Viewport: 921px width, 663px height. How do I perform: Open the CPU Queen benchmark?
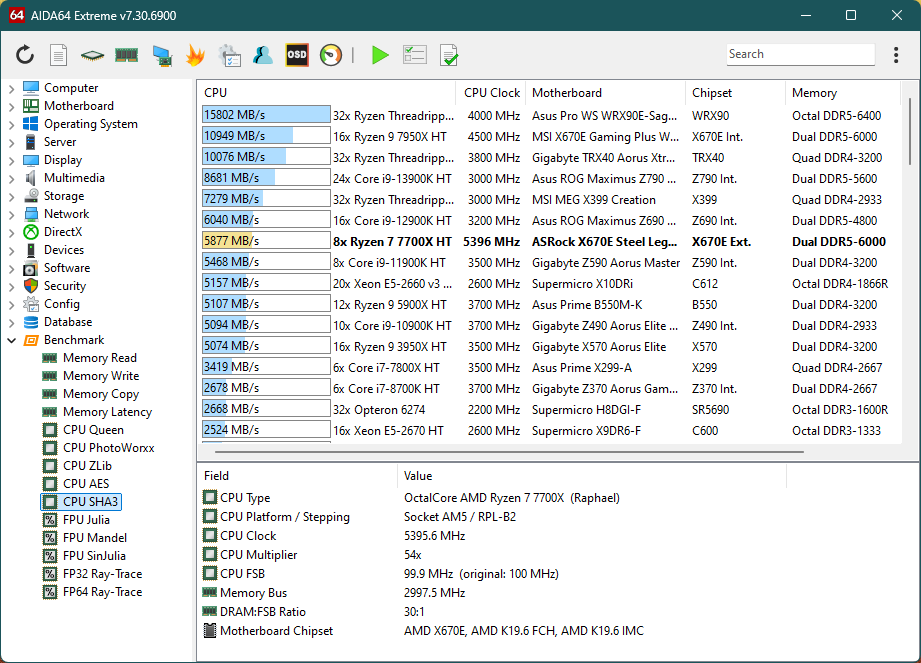coord(93,430)
